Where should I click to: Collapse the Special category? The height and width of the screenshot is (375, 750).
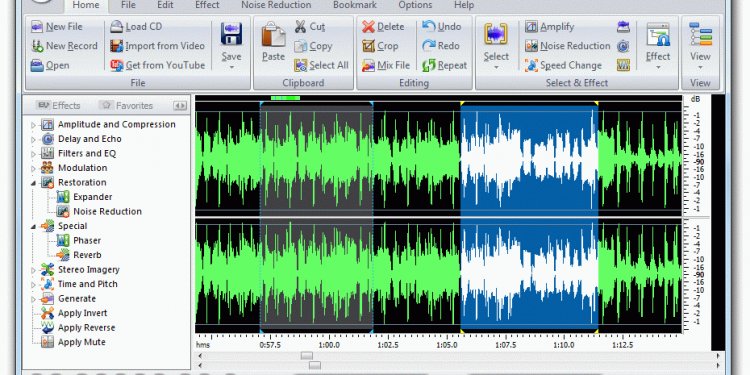tap(33, 226)
